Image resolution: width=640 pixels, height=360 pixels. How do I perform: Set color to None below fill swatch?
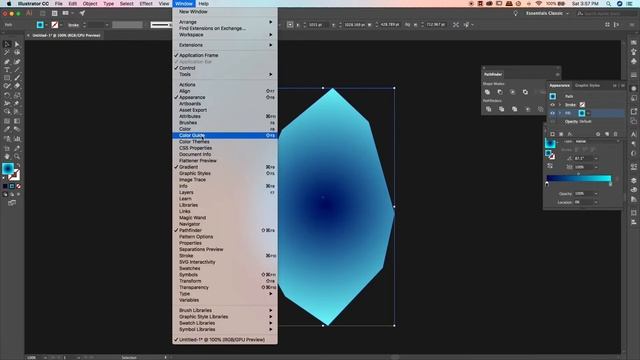[18, 186]
